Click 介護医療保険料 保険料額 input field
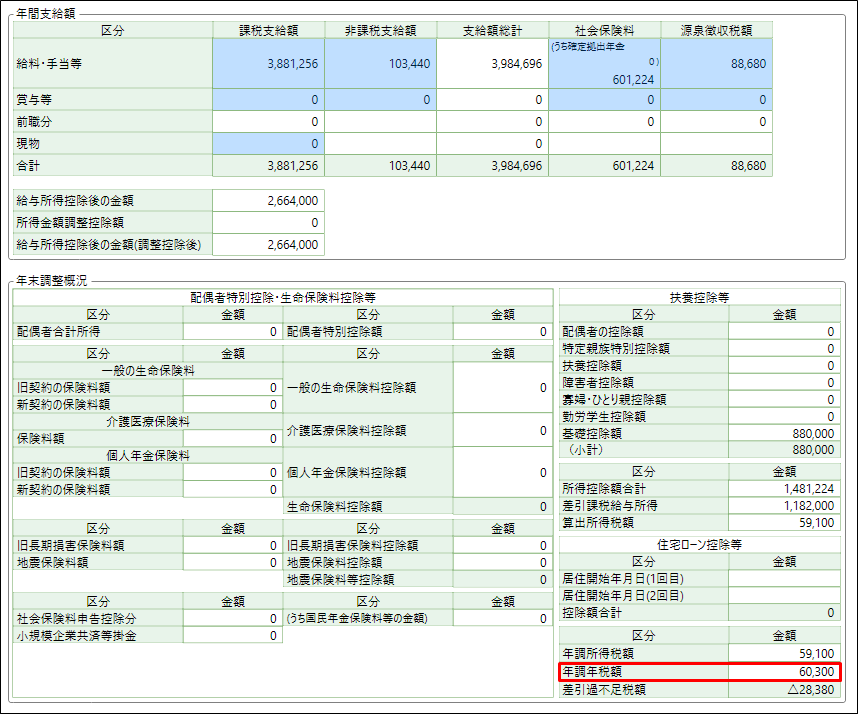The width and height of the screenshot is (858, 714). click(x=232, y=438)
